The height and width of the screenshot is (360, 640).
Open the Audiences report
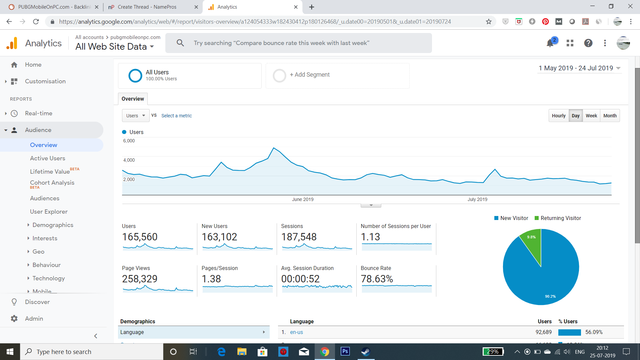click(x=44, y=198)
